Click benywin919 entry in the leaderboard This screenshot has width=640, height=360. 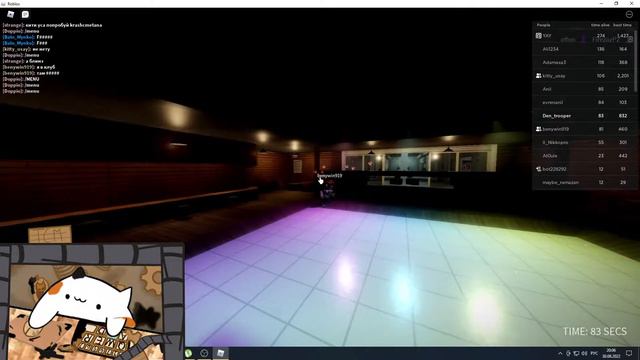click(x=584, y=129)
